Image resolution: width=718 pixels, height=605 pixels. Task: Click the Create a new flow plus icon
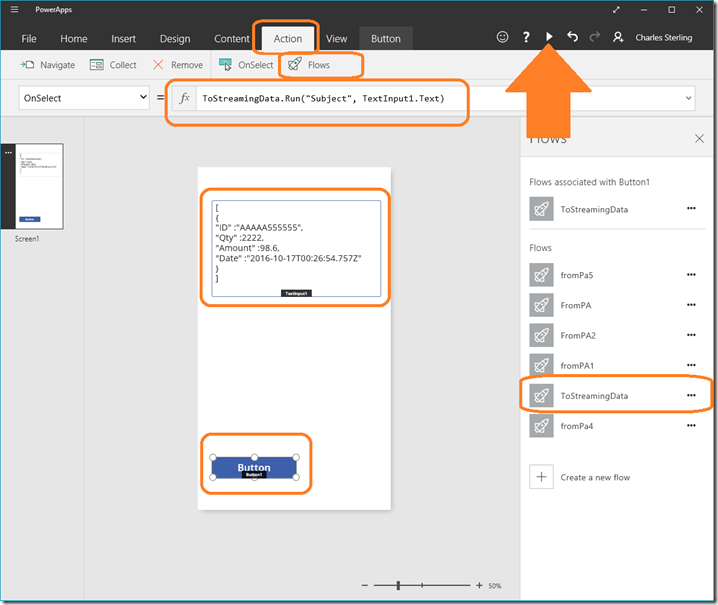click(541, 477)
